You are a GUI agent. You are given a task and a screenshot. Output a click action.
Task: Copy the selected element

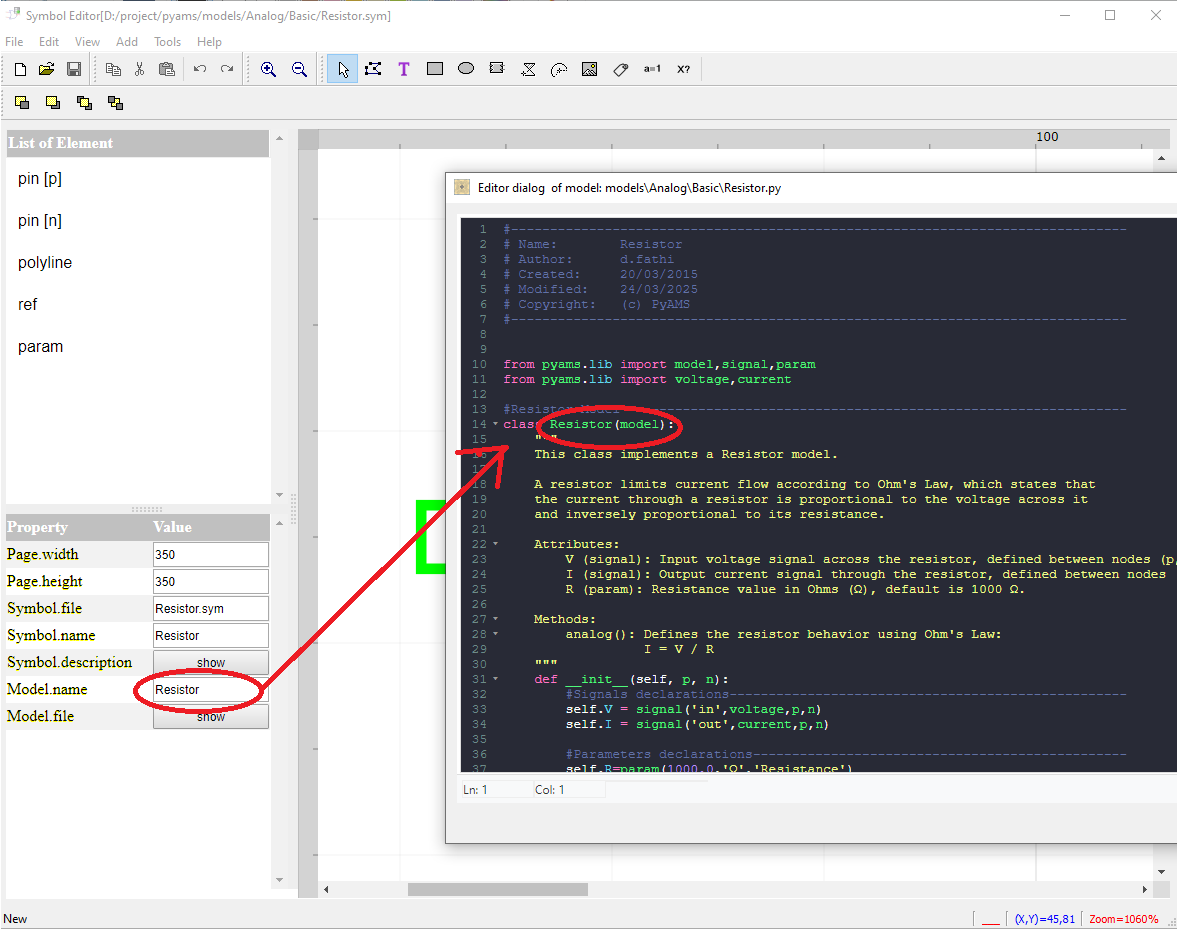113,70
